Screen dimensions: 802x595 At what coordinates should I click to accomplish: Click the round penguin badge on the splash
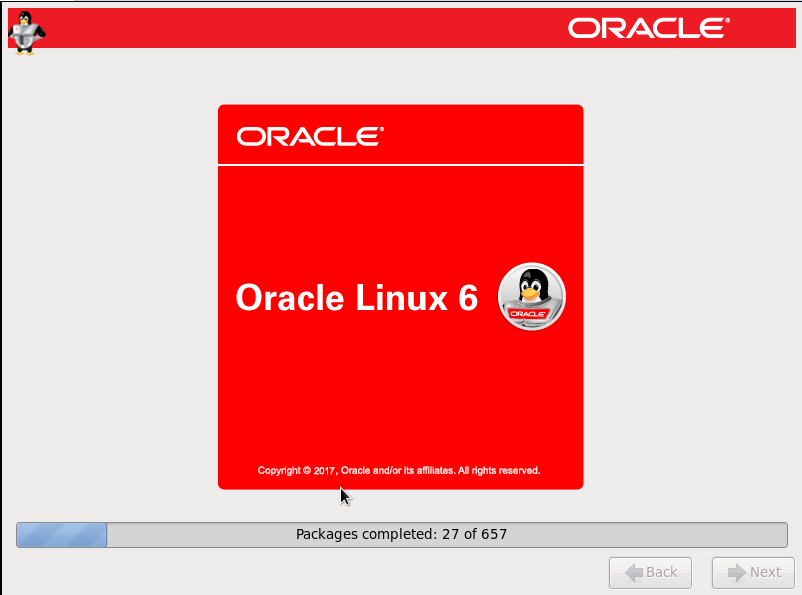tap(531, 296)
